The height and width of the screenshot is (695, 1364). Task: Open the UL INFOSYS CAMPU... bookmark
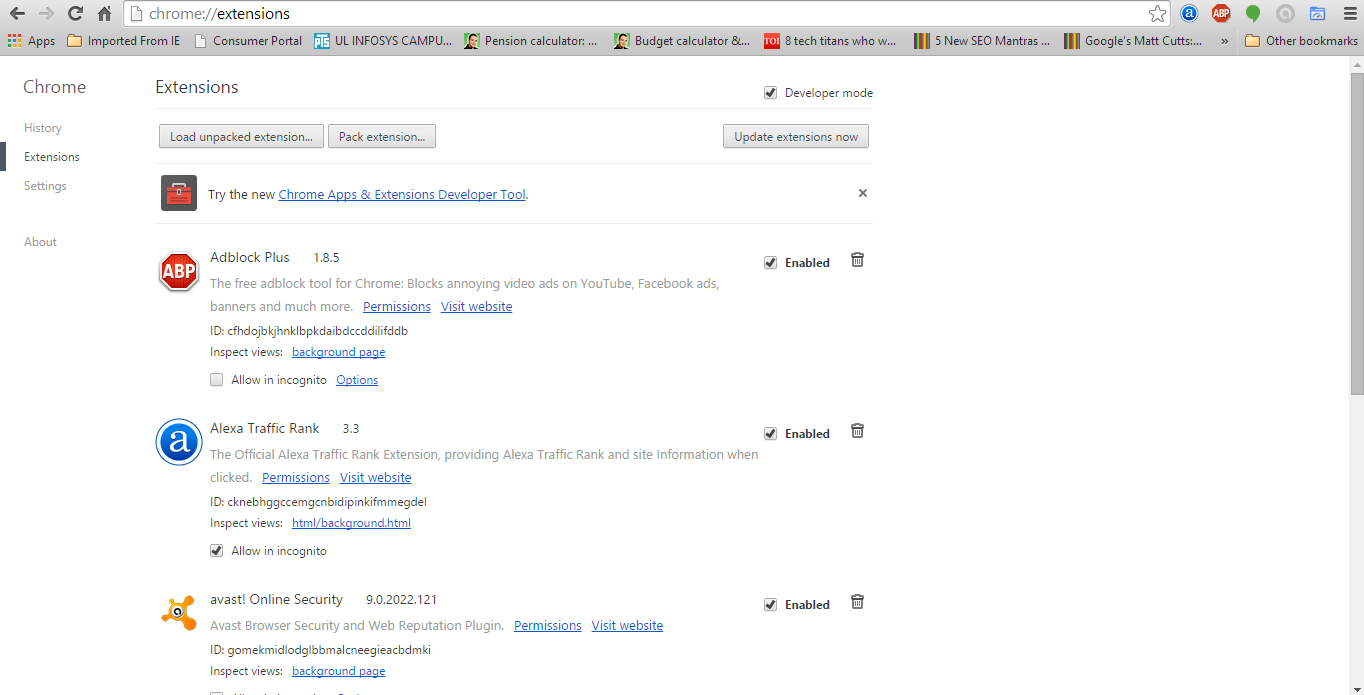coord(383,41)
